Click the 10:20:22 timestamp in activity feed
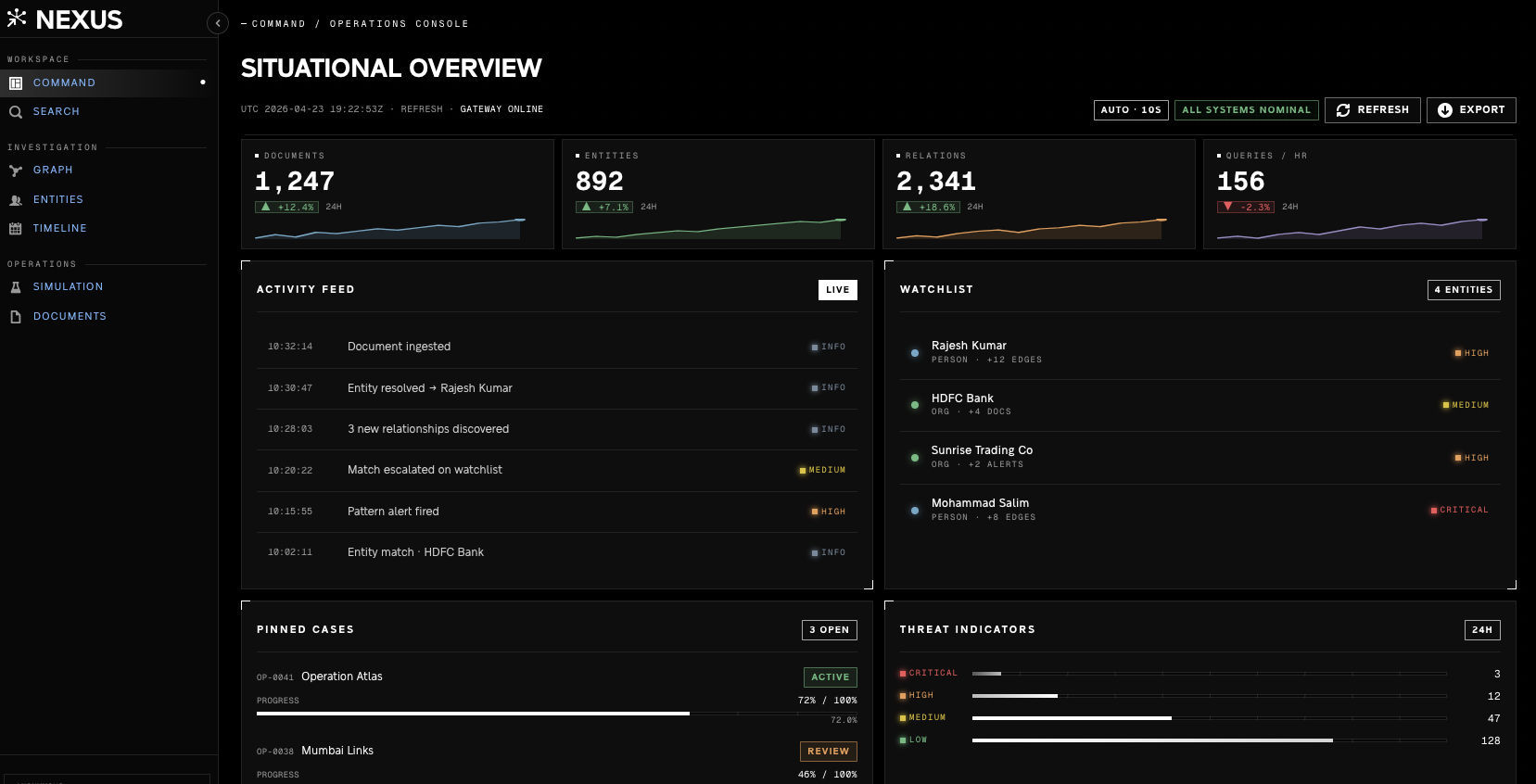 pos(290,471)
